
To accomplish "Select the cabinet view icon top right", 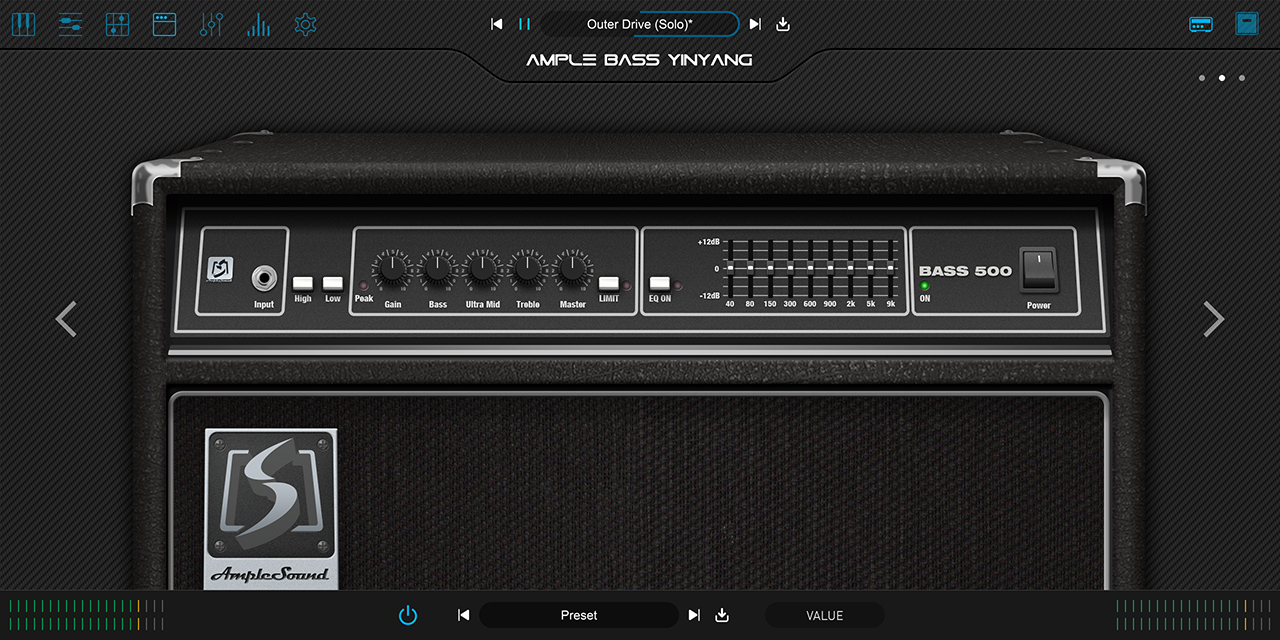I will tap(1247, 24).
